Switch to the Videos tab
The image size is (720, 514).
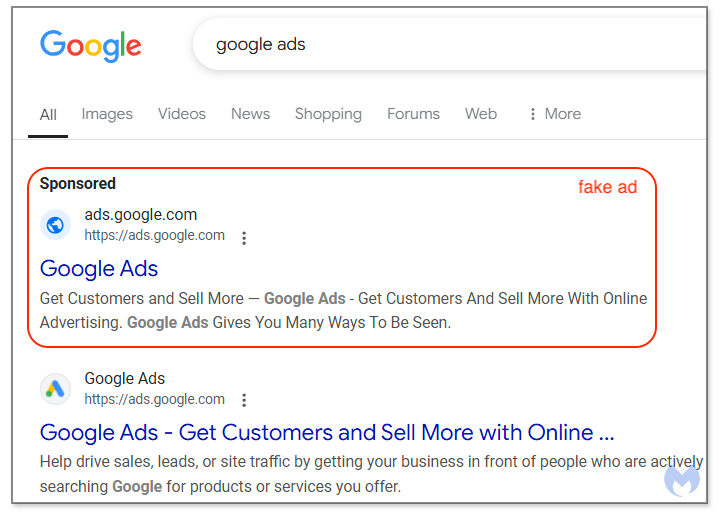pyautogui.click(x=182, y=114)
